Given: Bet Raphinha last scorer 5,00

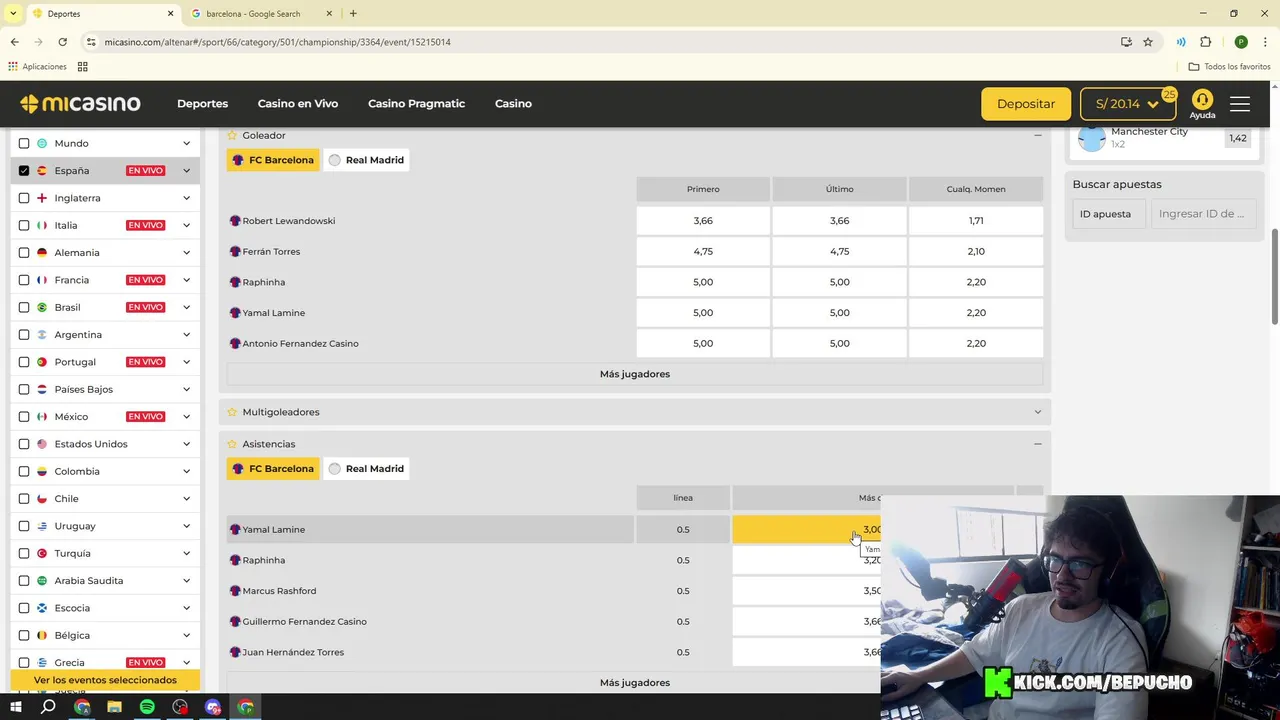Looking at the screenshot, I should point(840,282).
